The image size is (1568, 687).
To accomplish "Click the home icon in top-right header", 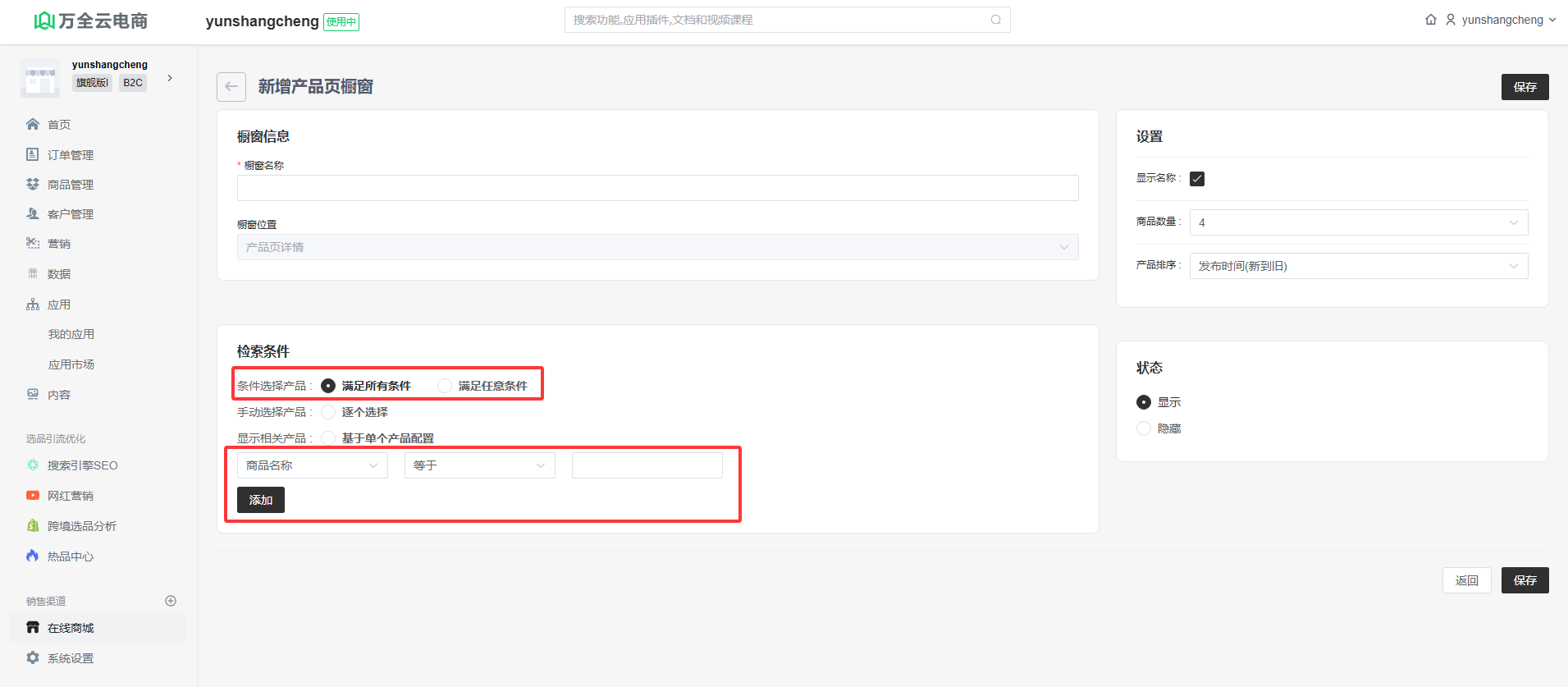I will click(1430, 20).
